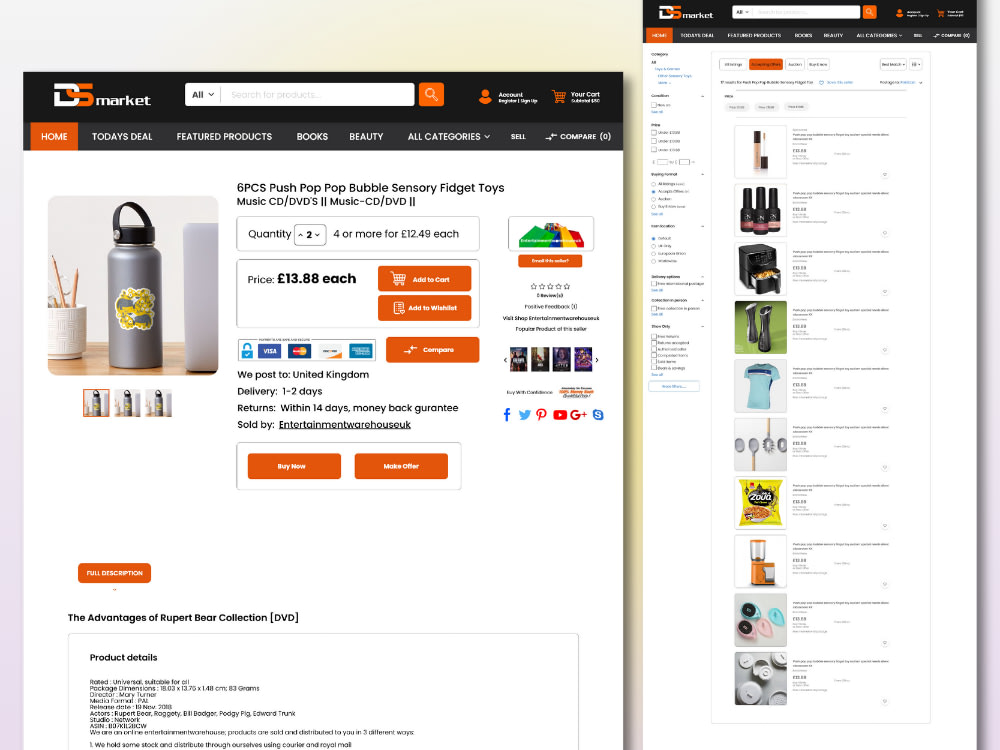Open the grid view layout dropdown
1000x750 pixels.
click(916, 64)
